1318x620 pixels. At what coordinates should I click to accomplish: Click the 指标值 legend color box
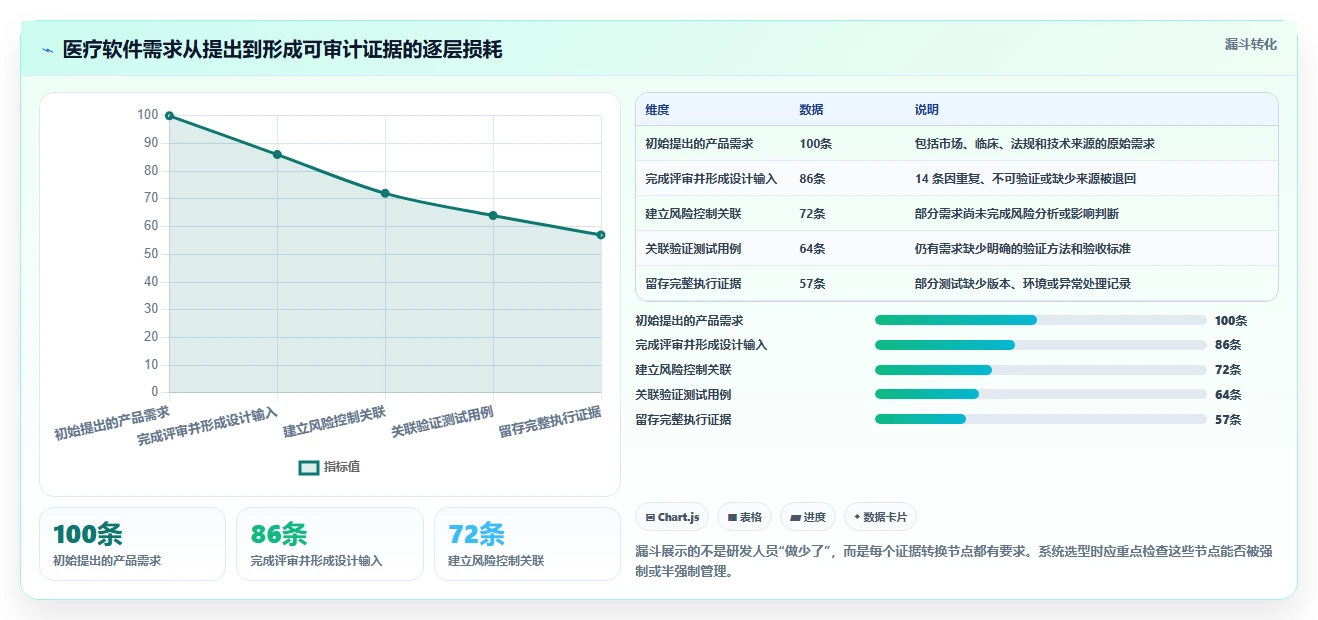pos(309,467)
